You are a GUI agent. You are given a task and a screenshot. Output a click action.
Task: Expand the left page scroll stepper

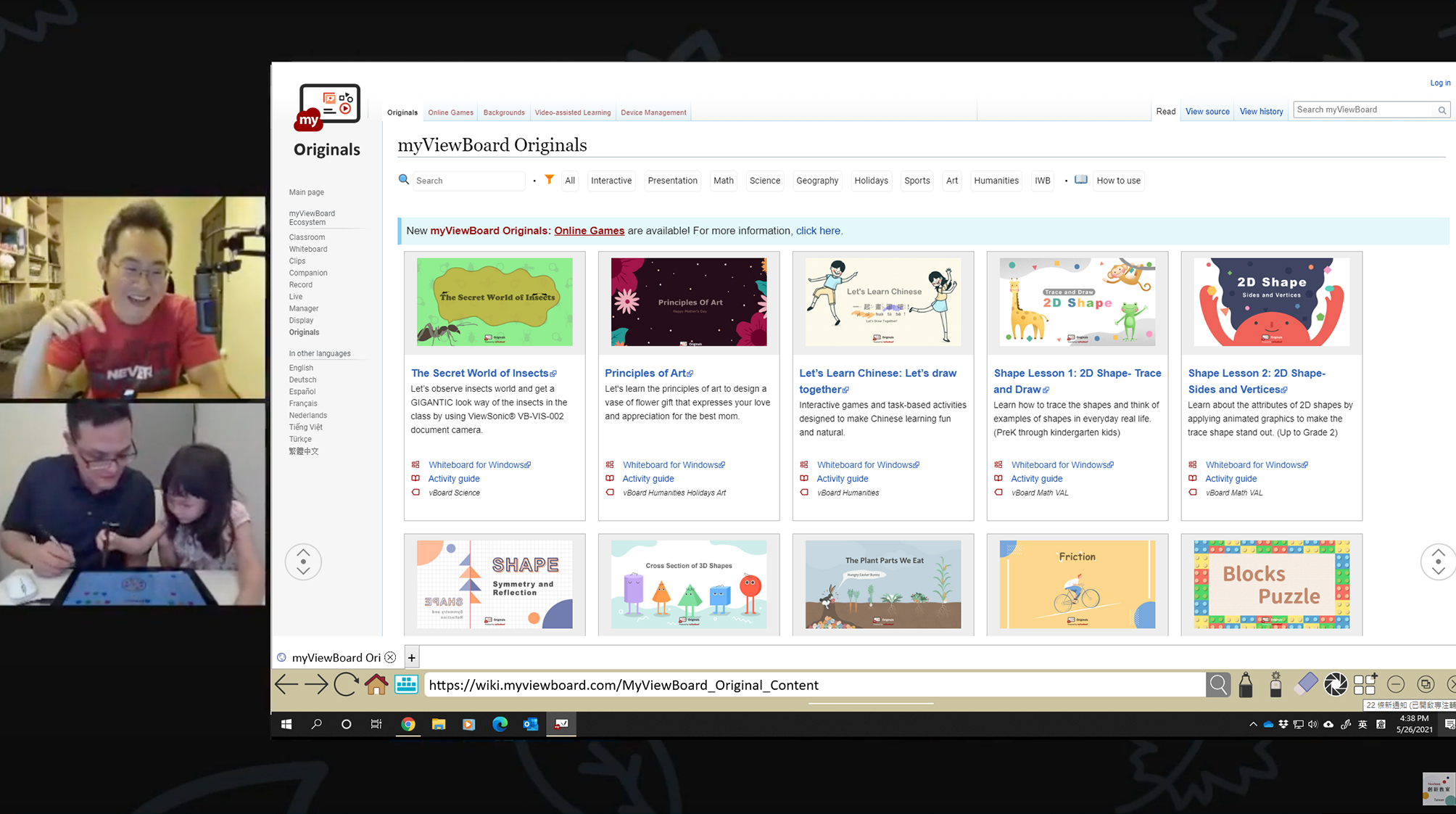pos(303,562)
